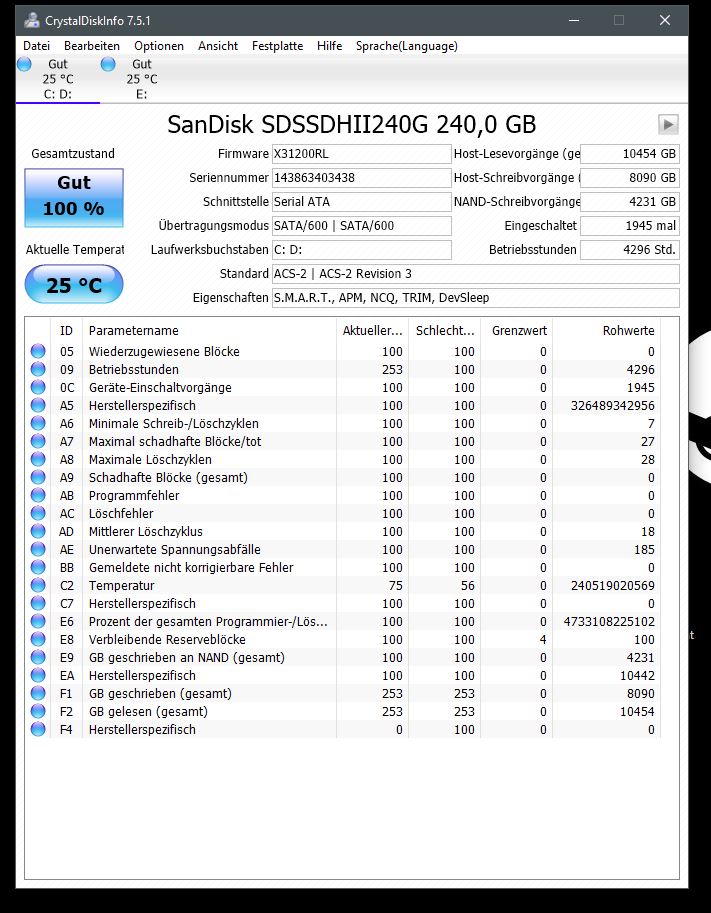Click status orb for GB gelesen (gesamt)
711x913 pixels.
click(38, 711)
